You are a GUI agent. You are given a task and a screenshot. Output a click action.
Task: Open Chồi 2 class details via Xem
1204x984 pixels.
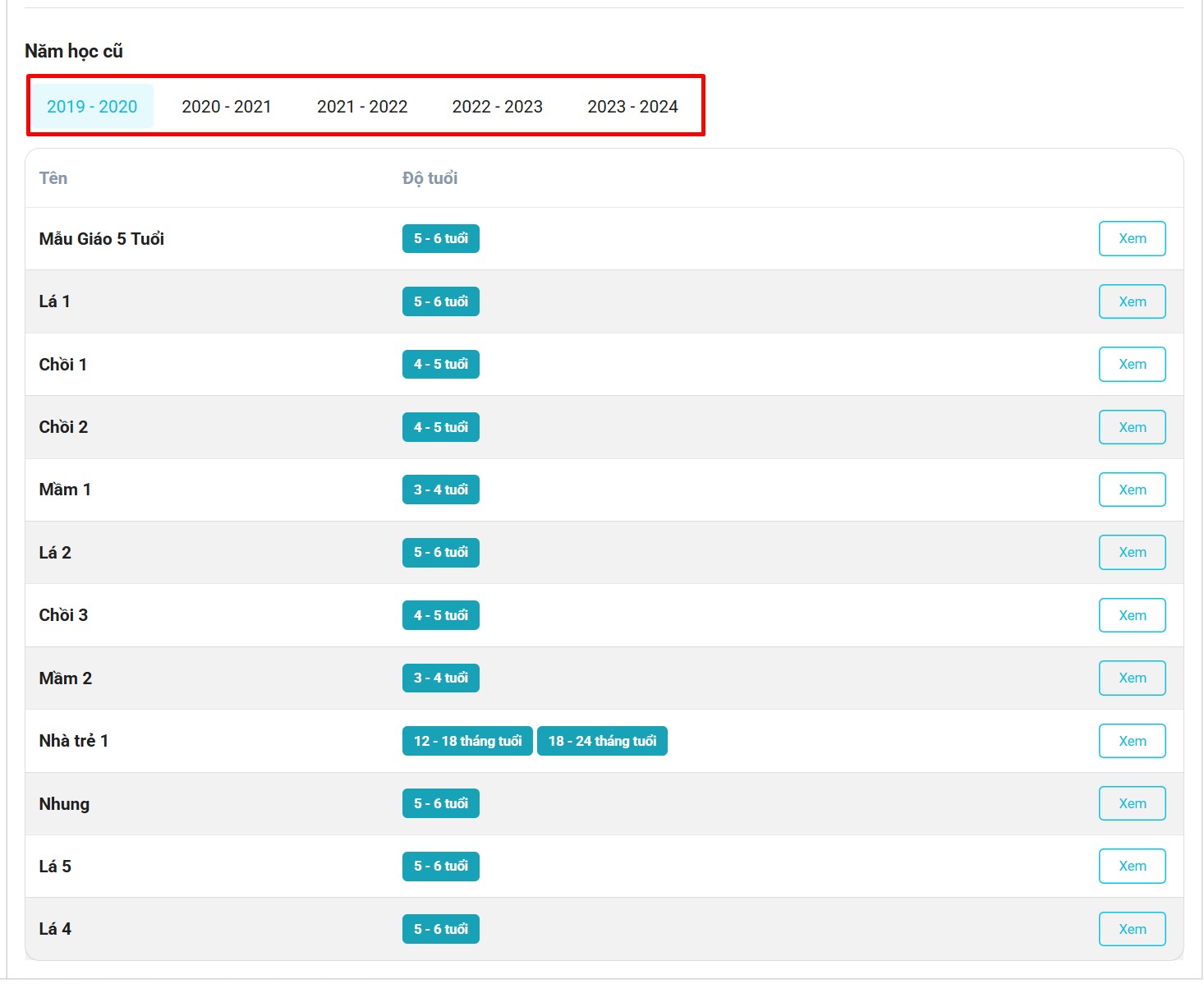[x=1132, y=427]
